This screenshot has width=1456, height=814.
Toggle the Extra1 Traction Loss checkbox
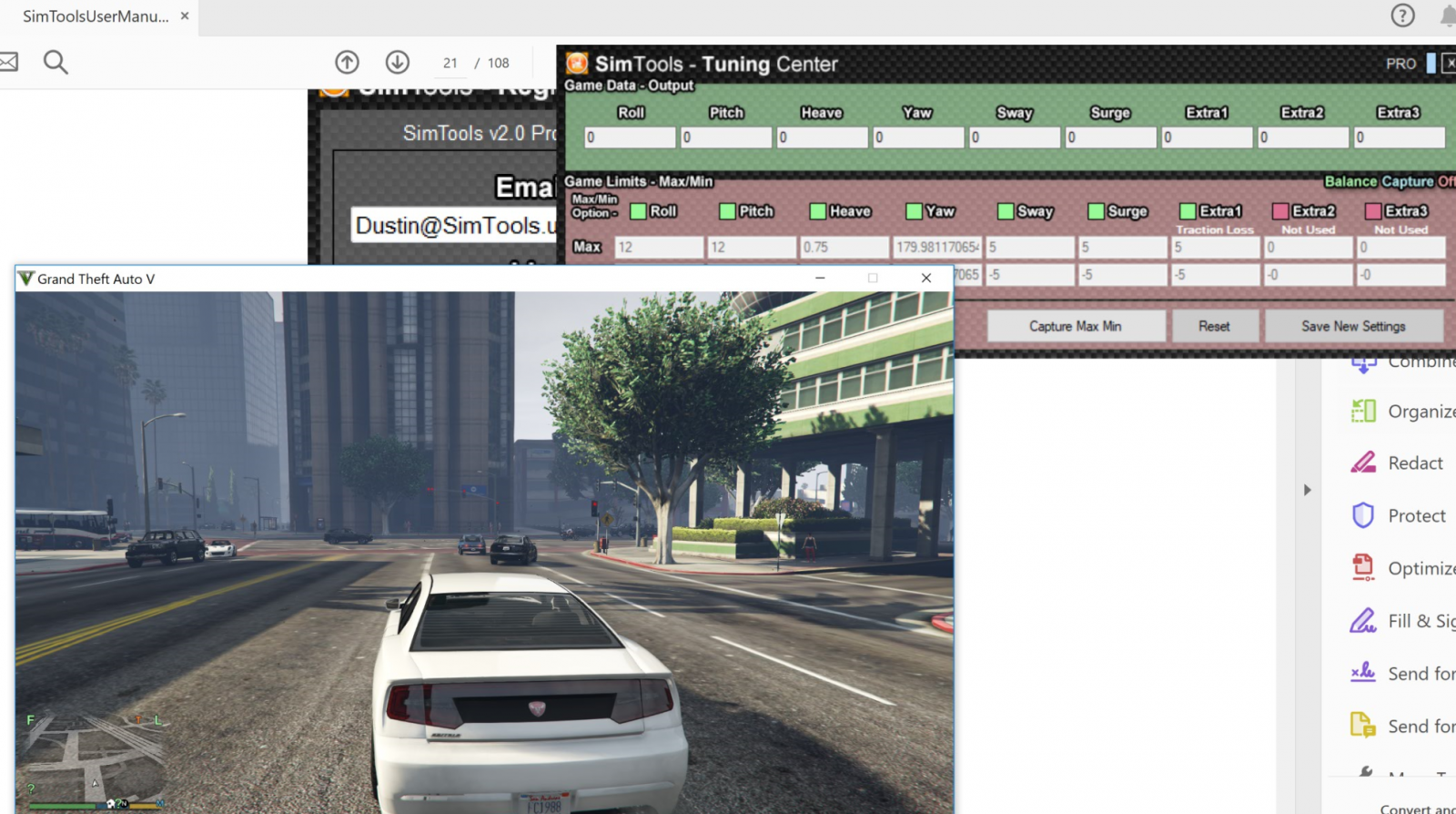point(1188,211)
